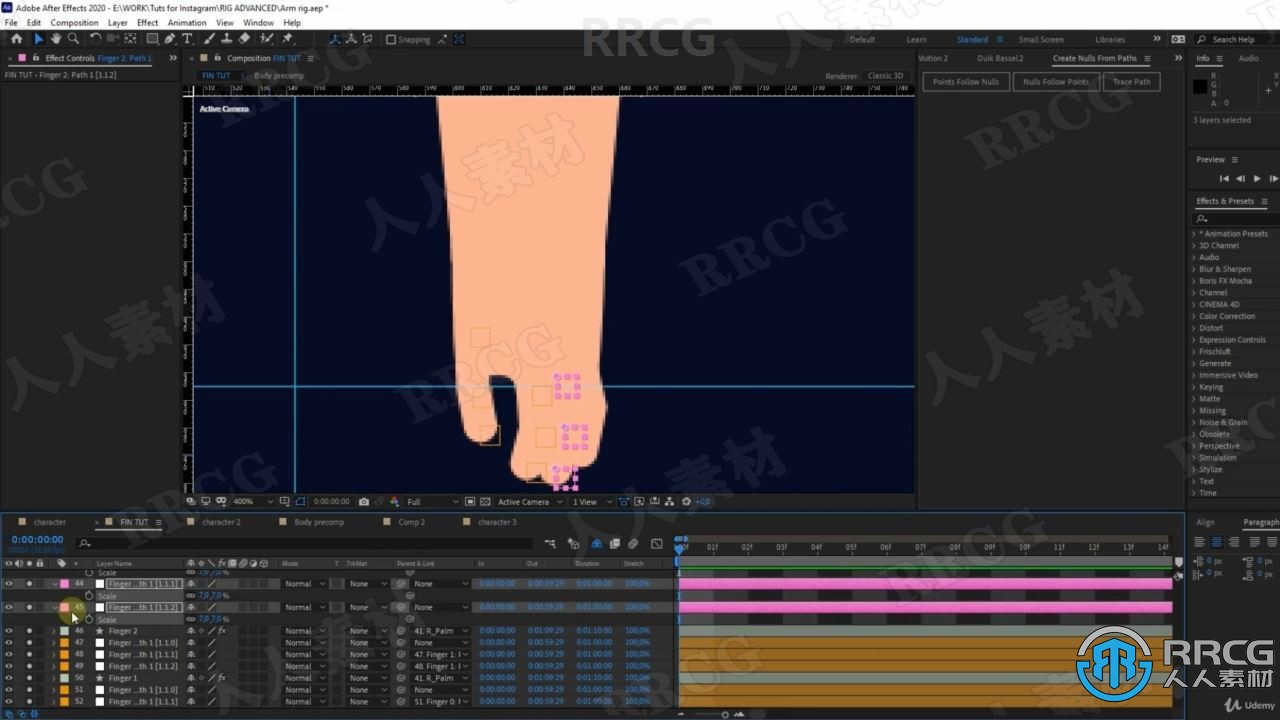Toggle visibility of layer 50 Finger 1

click(x=9, y=678)
